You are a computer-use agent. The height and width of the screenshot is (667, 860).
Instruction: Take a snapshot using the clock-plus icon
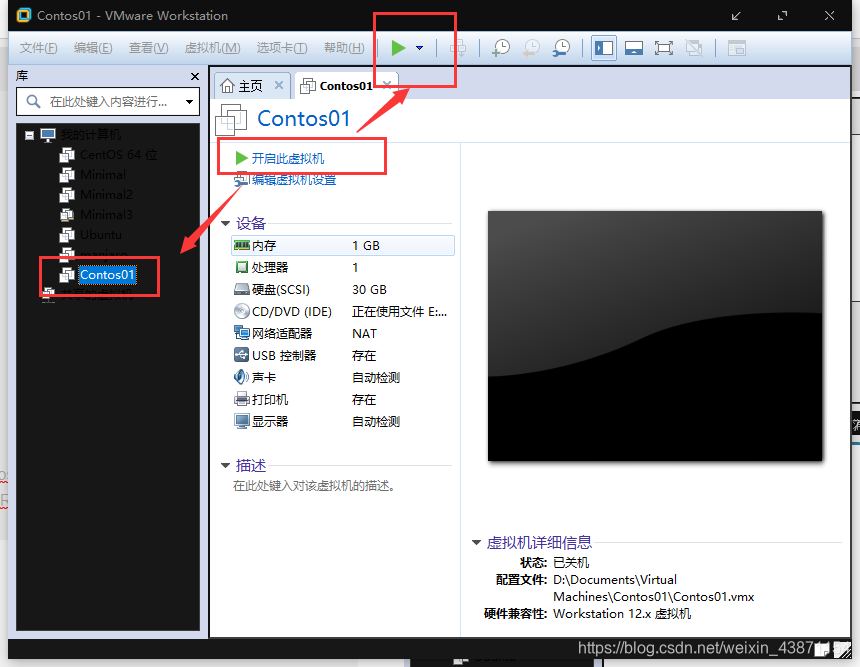tap(501, 48)
